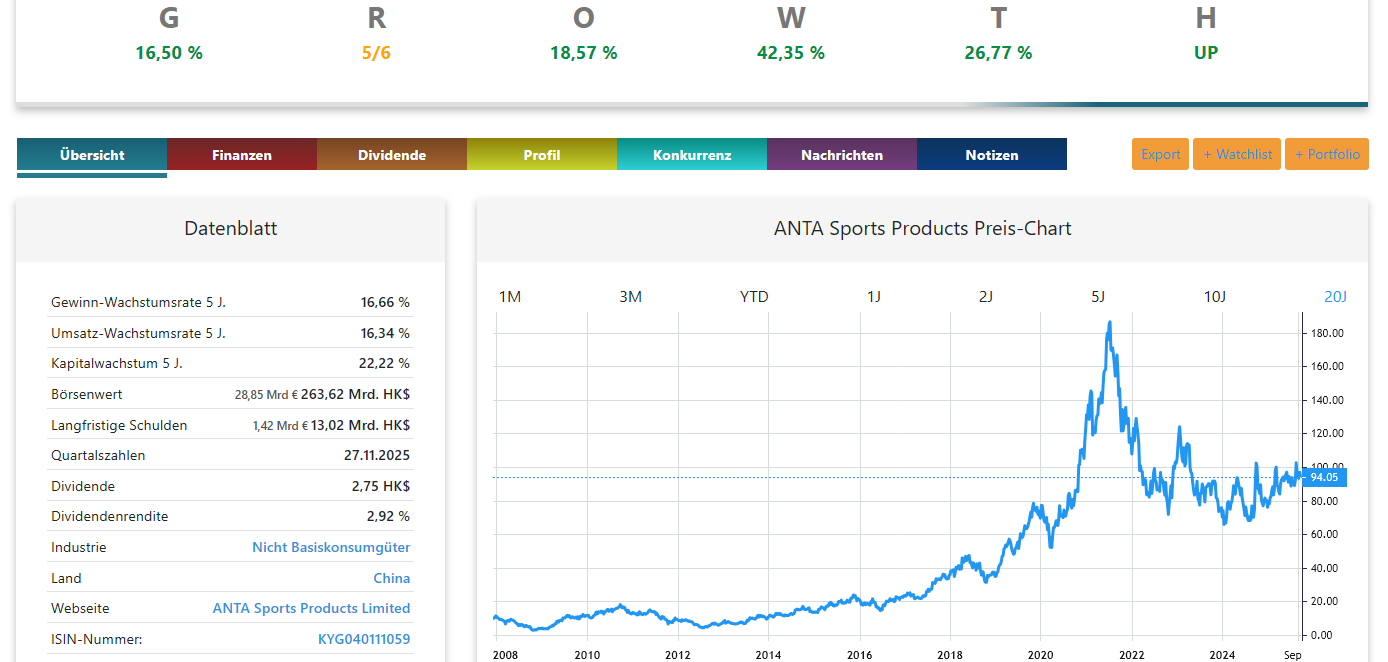Switch chart to YTD range
This screenshot has width=1388, height=662.
click(x=754, y=297)
